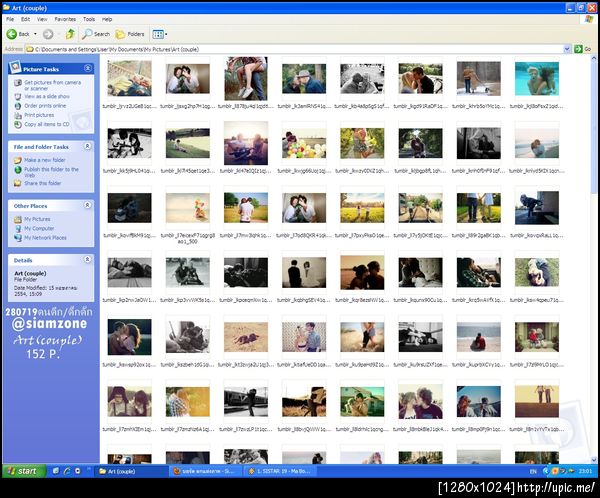
Task: Click the system tray clock 23:01
Action: tap(585, 471)
